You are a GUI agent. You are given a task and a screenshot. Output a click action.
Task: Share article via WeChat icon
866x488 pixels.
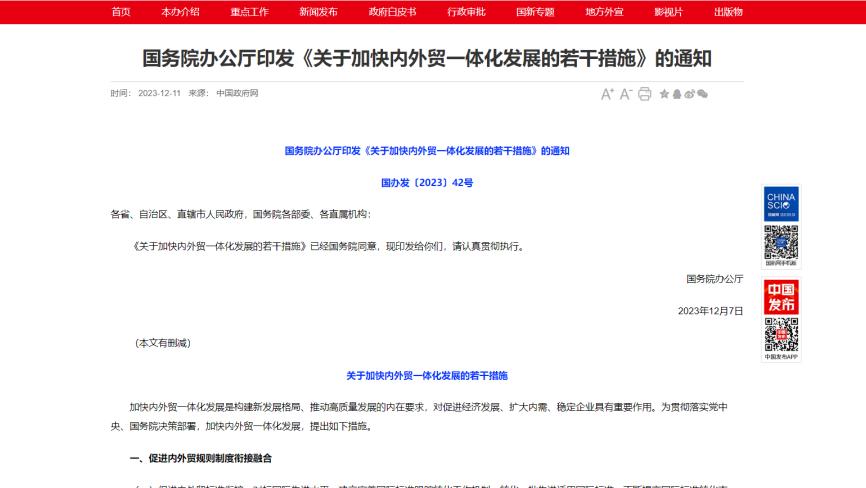702,94
